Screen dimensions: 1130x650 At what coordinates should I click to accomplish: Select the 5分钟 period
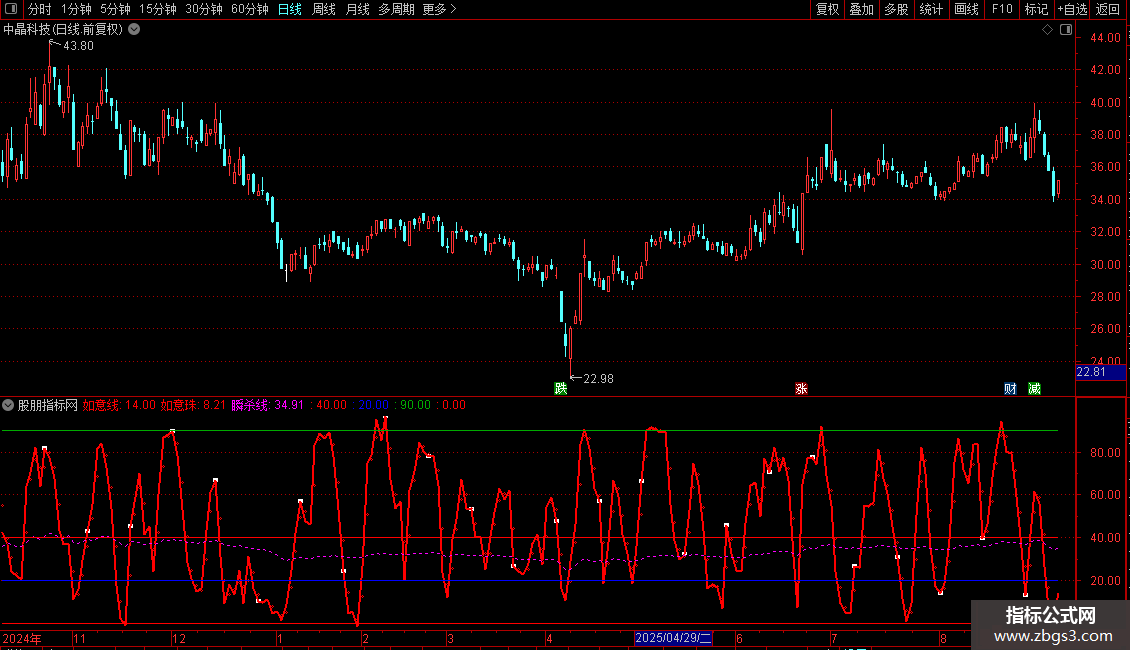(x=115, y=9)
